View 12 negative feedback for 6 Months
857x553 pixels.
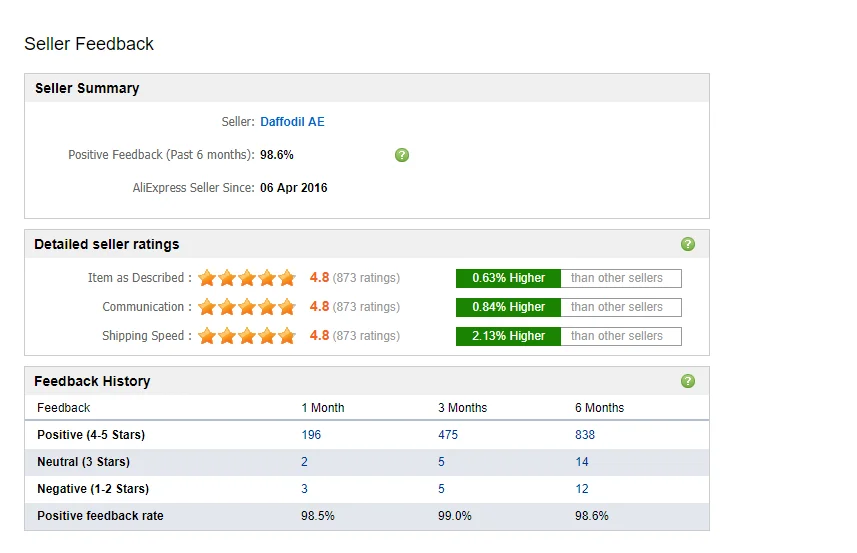pyautogui.click(x=582, y=489)
